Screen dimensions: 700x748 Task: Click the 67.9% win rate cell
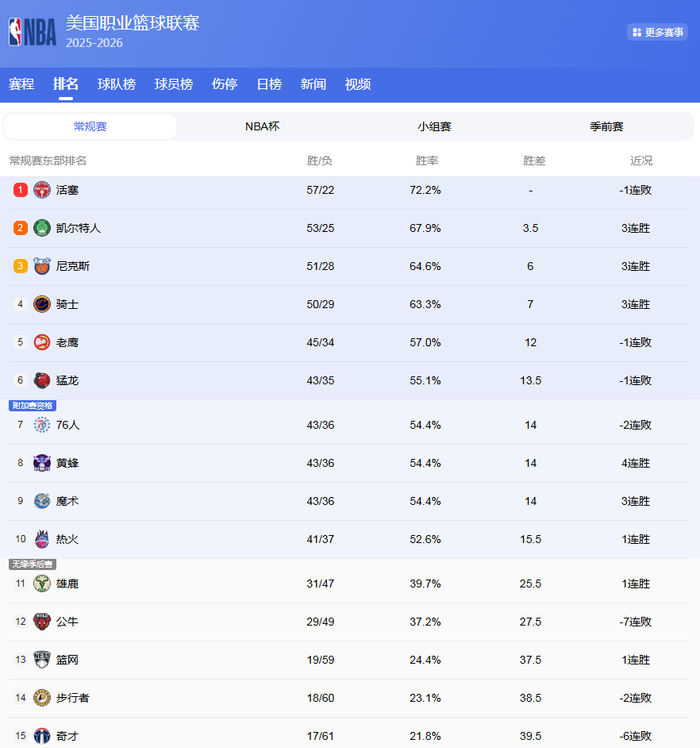pos(425,229)
